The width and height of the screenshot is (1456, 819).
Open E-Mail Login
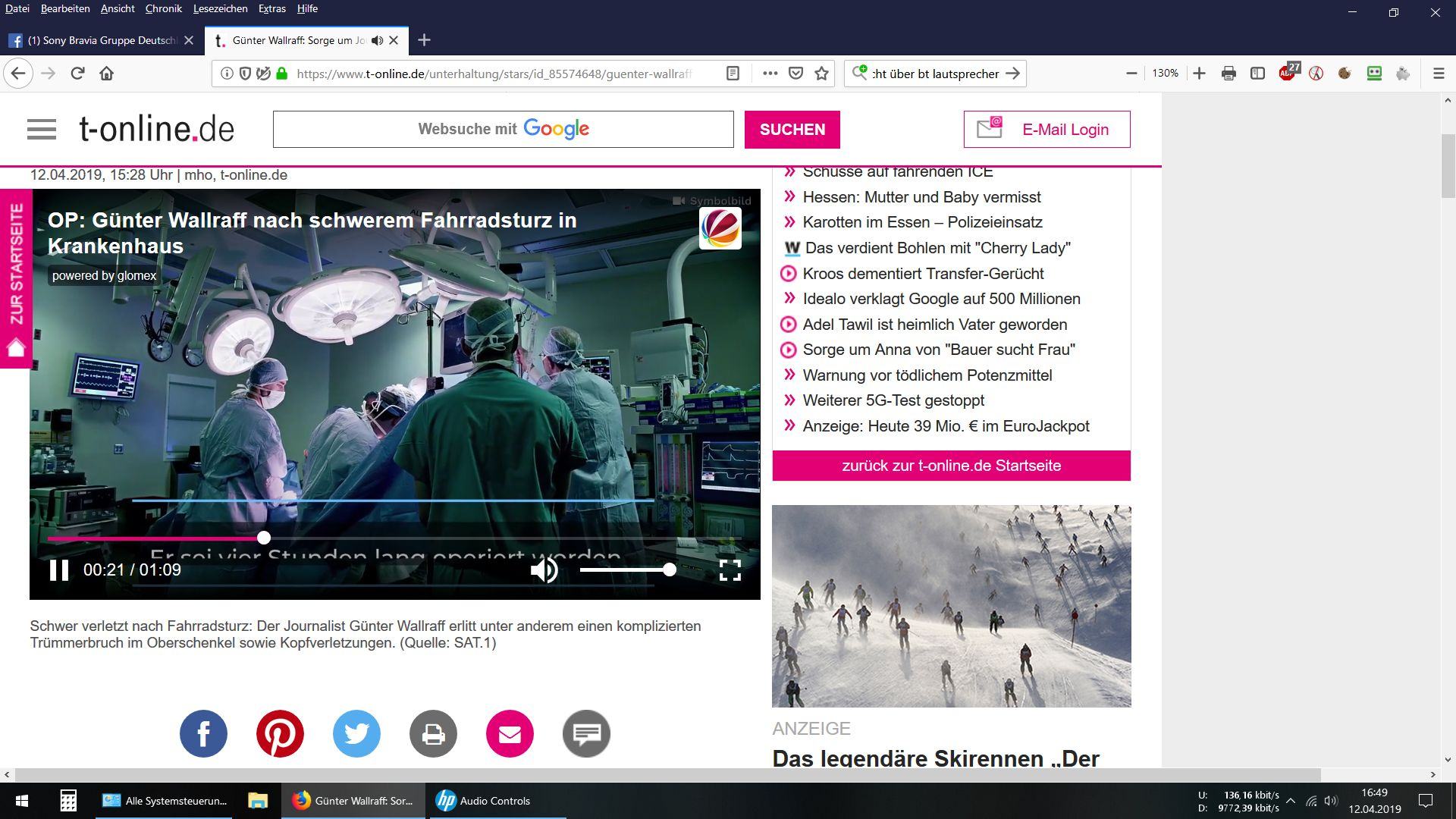coord(1046,129)
